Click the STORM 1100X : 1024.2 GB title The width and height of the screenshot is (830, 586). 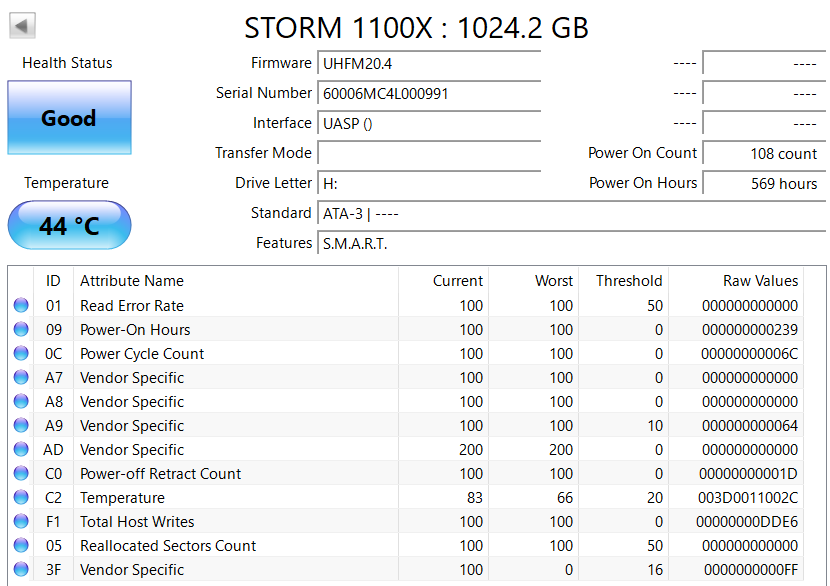tap(416, 28)
